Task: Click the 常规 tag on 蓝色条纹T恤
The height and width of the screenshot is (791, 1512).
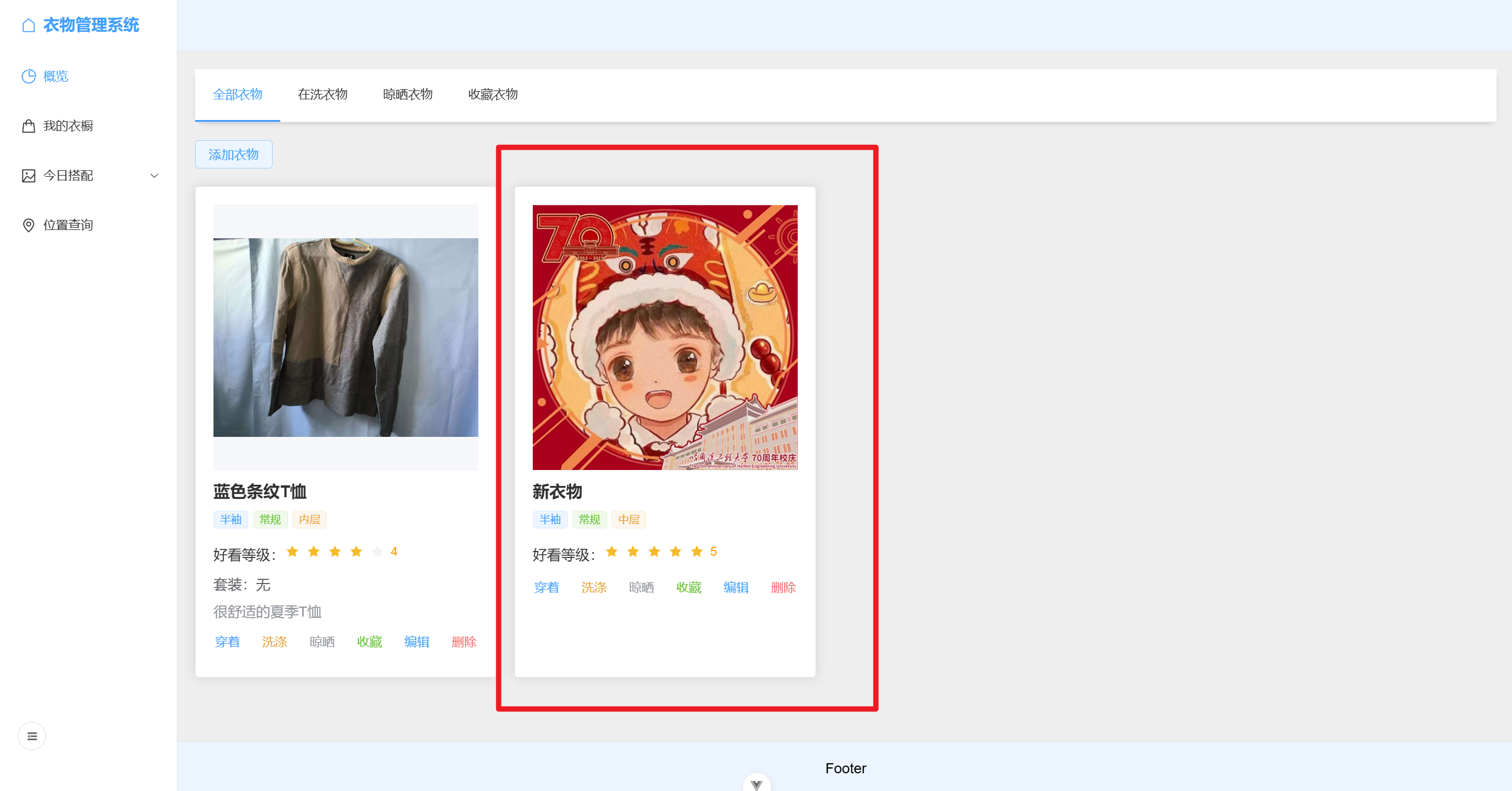Action: click(x=270, y=520)
